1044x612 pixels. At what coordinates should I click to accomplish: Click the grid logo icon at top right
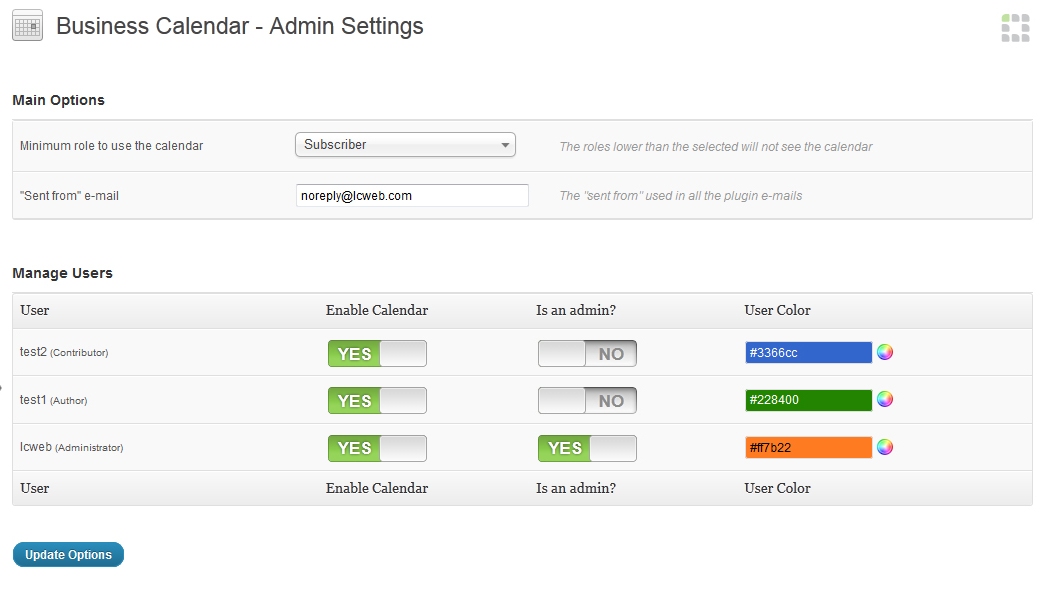1015,28
